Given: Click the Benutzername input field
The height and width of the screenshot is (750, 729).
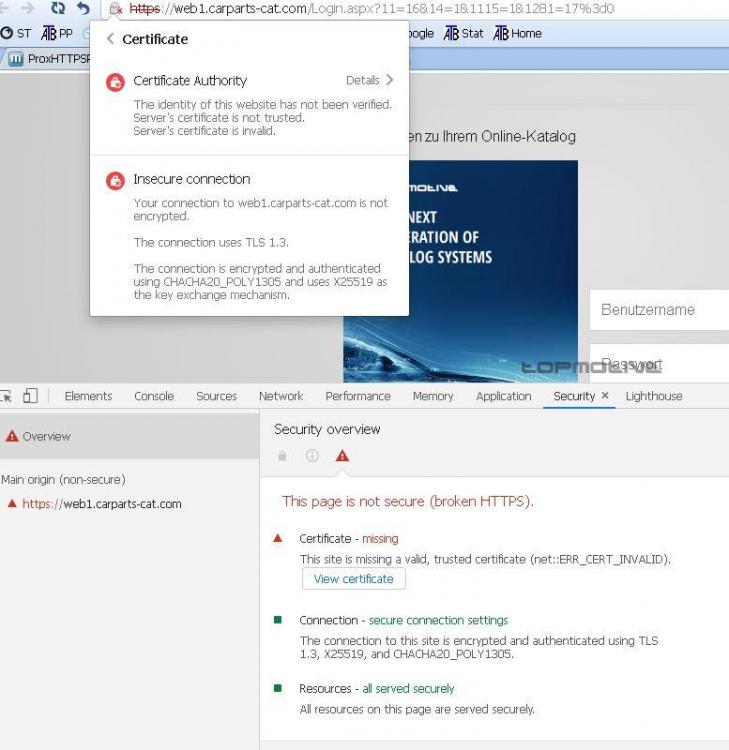Looking at the screenshot, I should pos(659,309).
